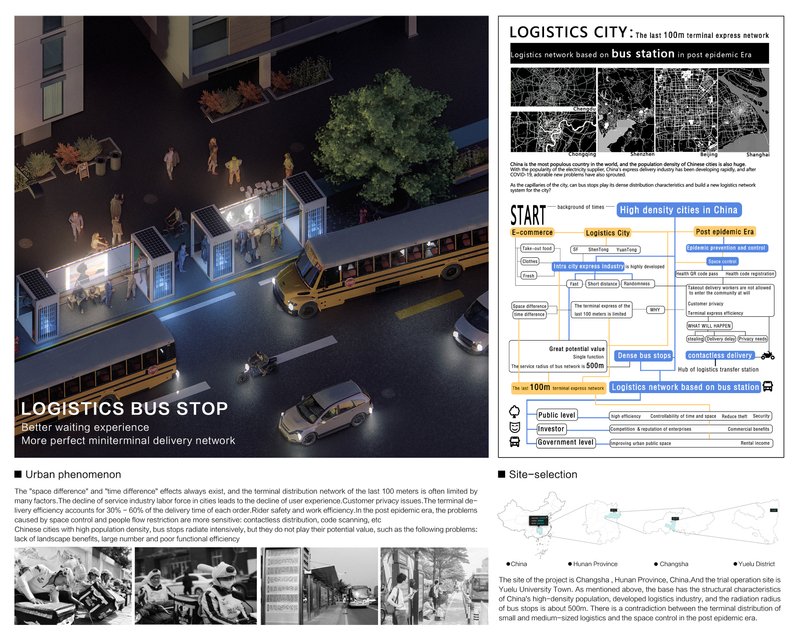Click the WHY node in the flowchart

(x=654, y=310)
